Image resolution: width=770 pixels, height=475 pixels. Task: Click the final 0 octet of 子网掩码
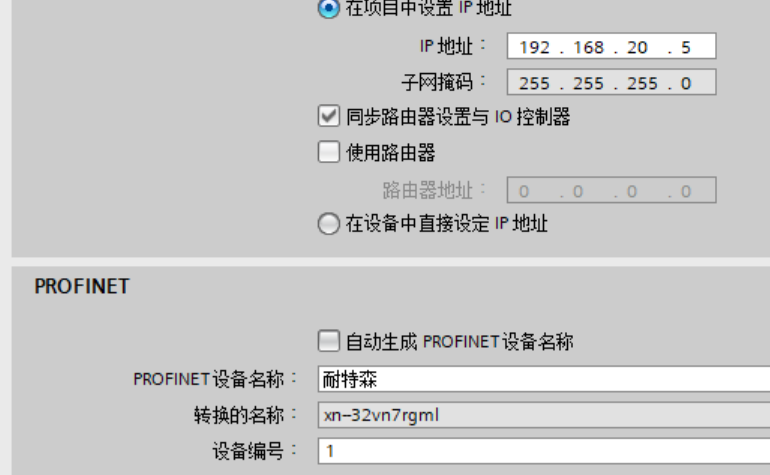(x=686, y=83)
